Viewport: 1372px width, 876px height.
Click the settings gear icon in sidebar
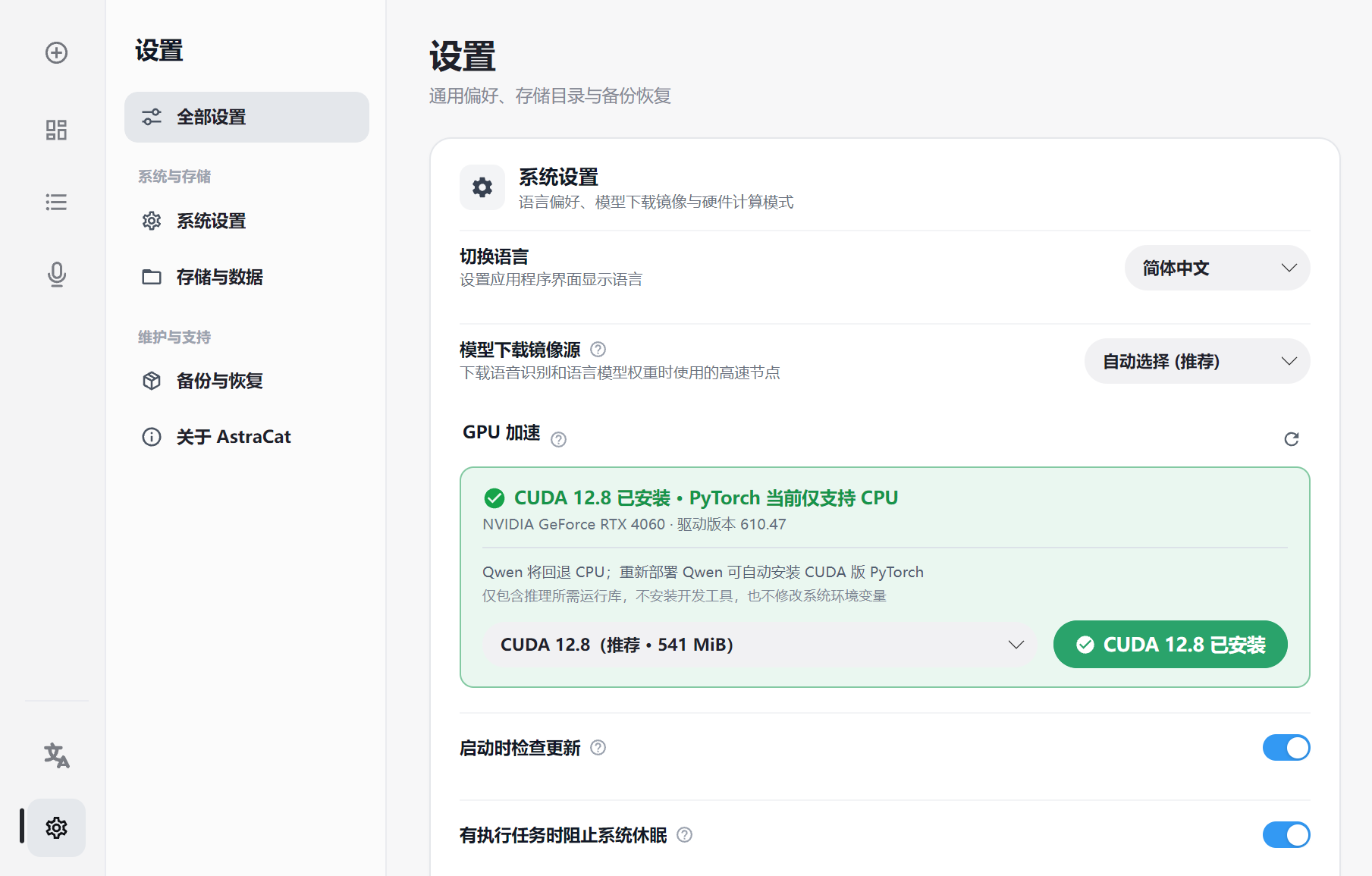(x=56, y=827)
